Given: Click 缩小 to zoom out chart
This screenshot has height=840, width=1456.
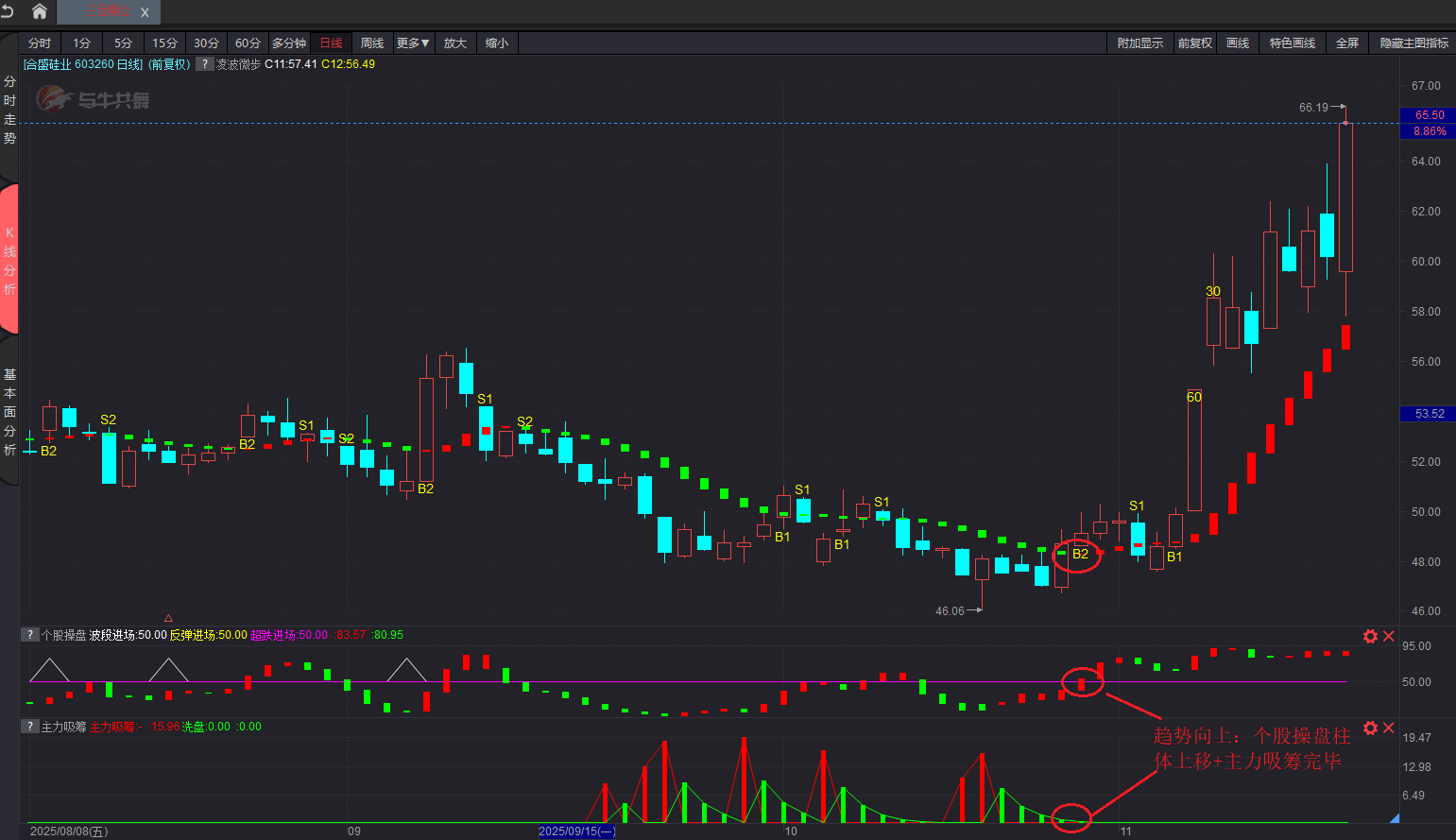Looking at the screenshot, I should point(497,43).
